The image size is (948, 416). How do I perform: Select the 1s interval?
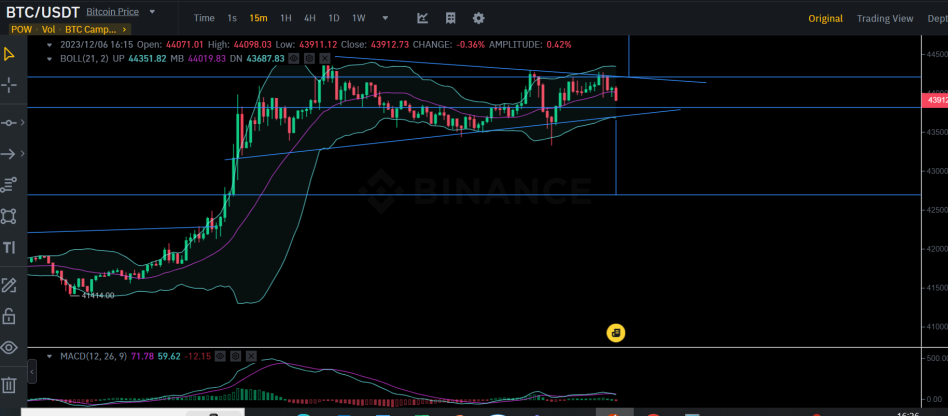coord(232,18)
